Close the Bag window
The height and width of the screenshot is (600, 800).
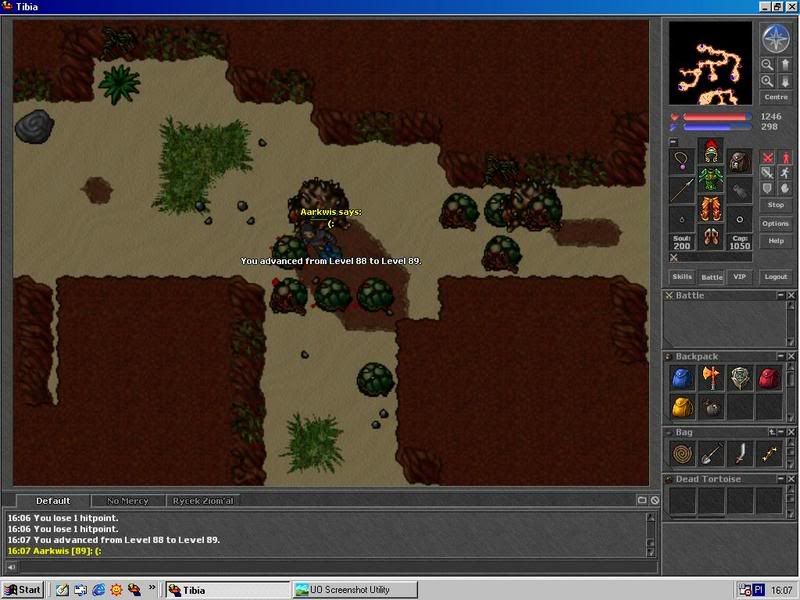[x=791, y=432]
